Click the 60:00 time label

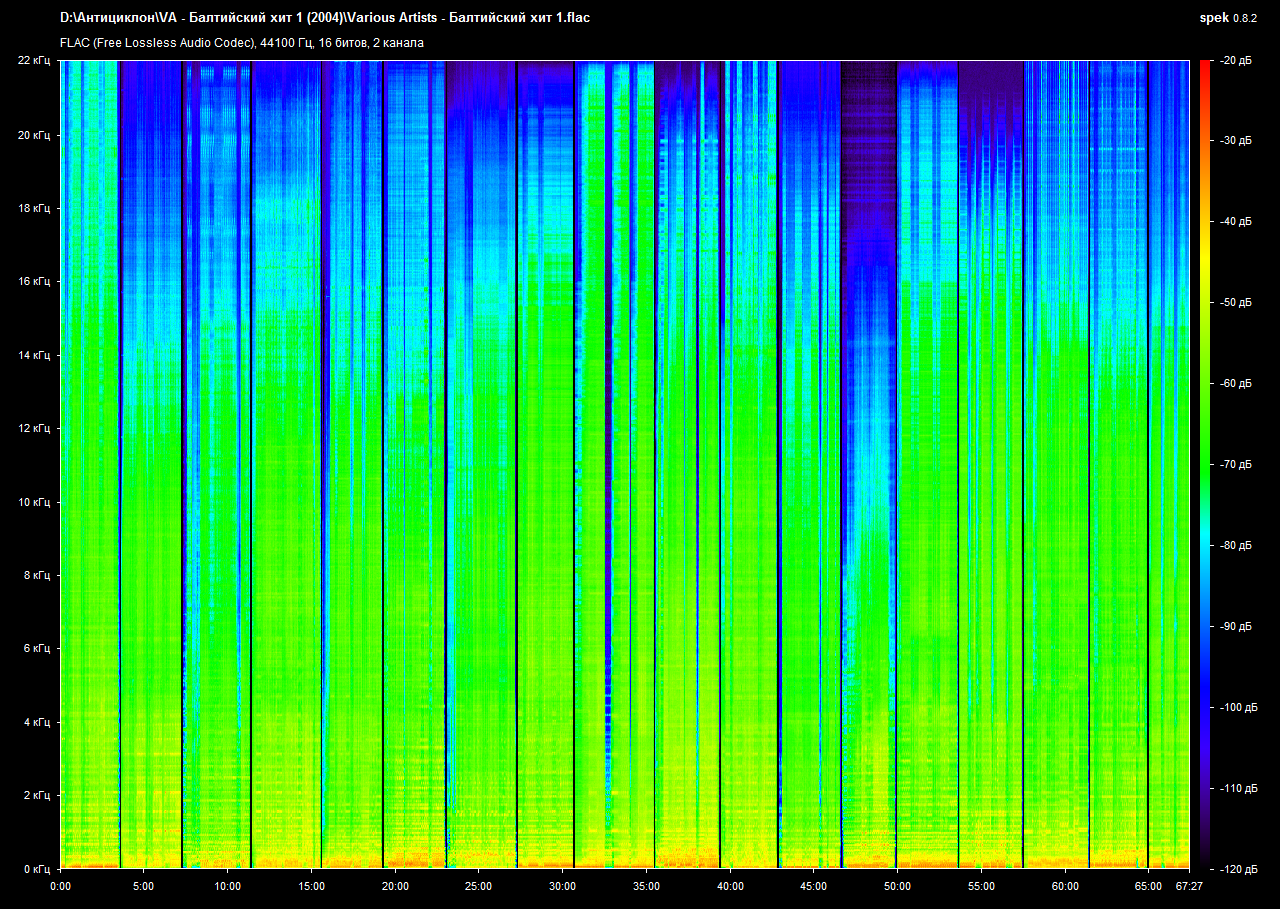pos(1065,886)
